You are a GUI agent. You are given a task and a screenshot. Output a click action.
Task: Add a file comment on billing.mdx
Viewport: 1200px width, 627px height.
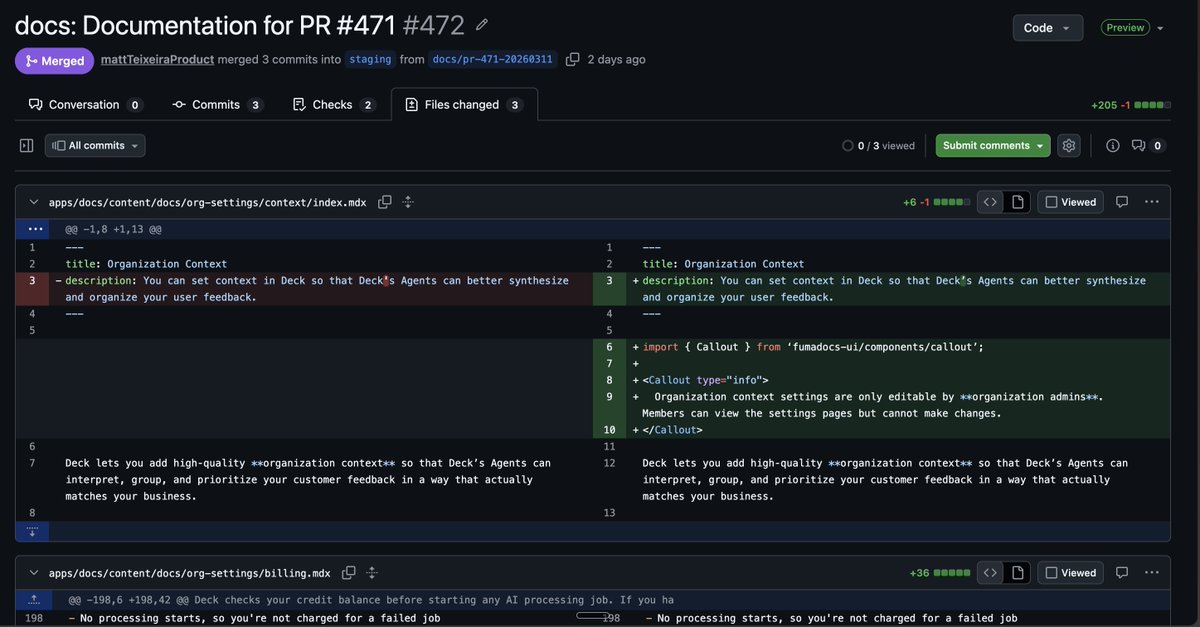pos(1122,573)
